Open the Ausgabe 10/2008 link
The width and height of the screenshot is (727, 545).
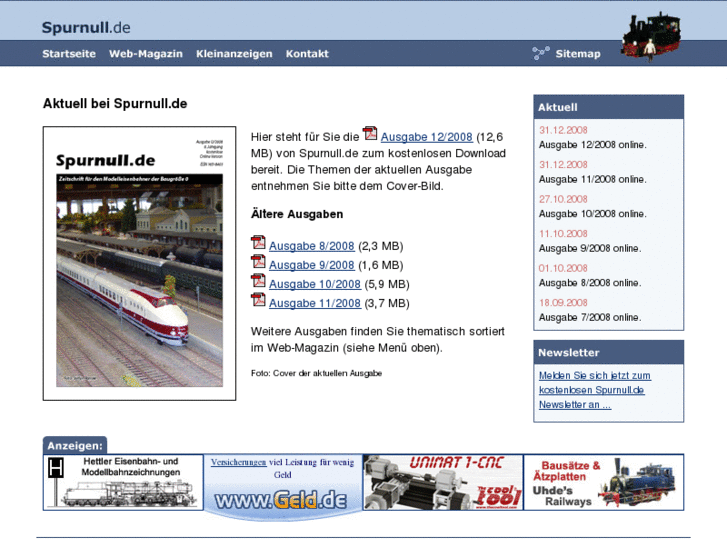pos(315,284)
